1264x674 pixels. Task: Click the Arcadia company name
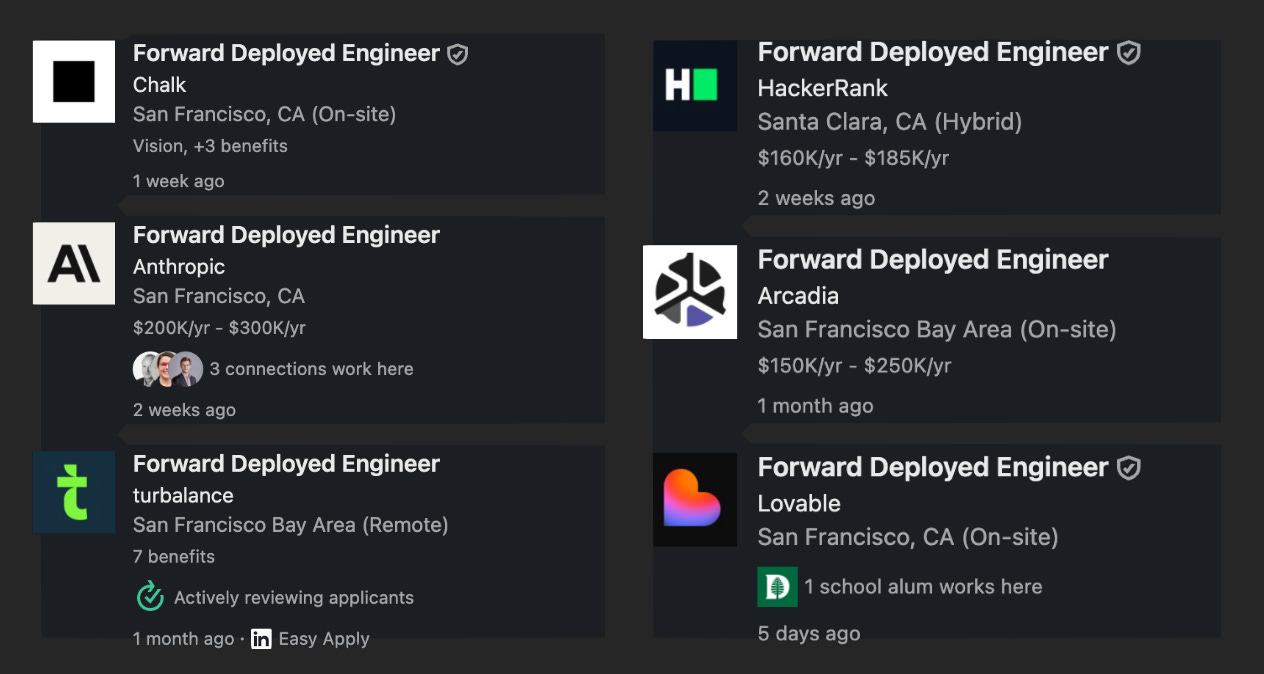pyautogui.click(x=798, y=296)
